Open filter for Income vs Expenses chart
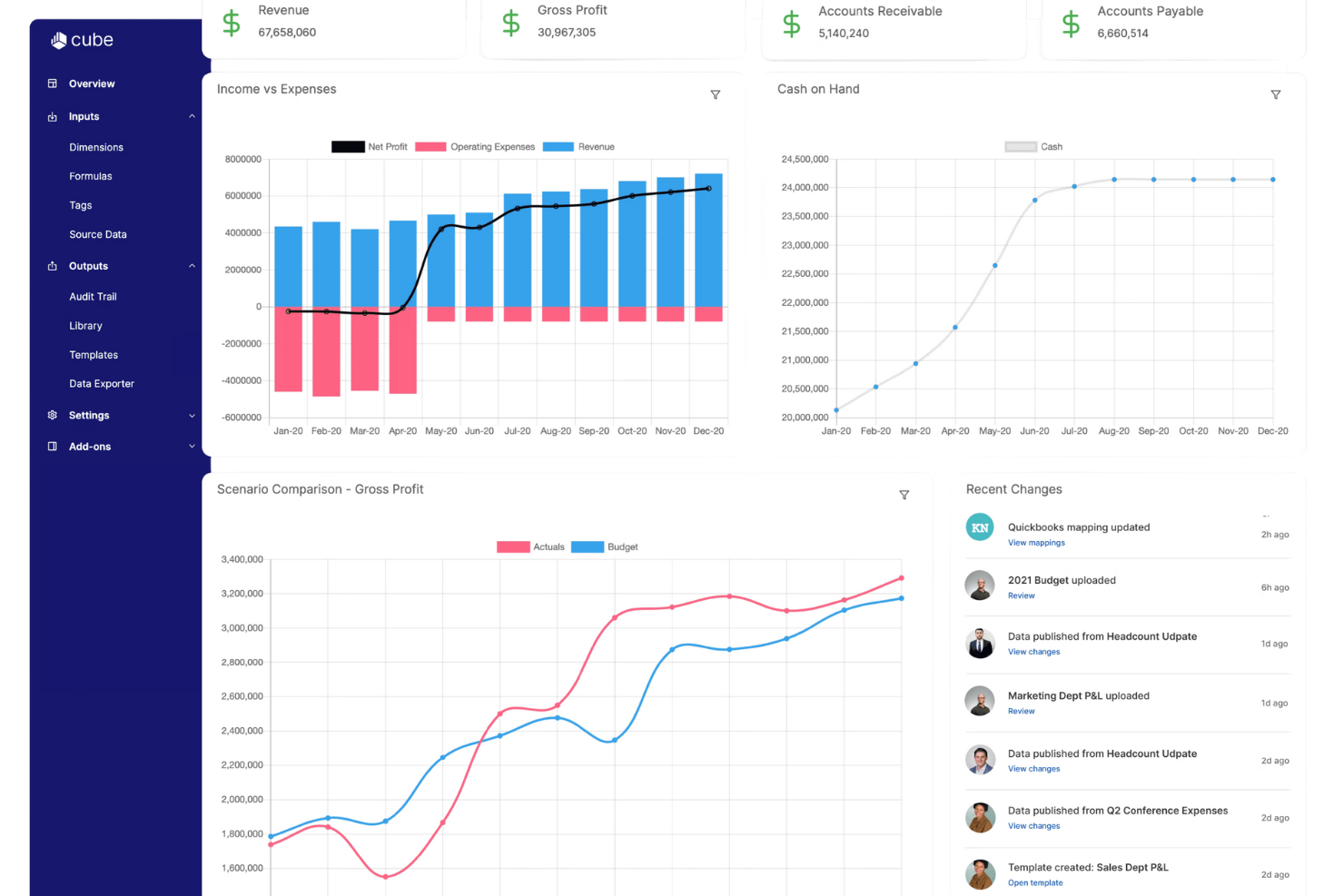Image resolution: width=1344 pixels, height=896 pixels. click(716, 94)
